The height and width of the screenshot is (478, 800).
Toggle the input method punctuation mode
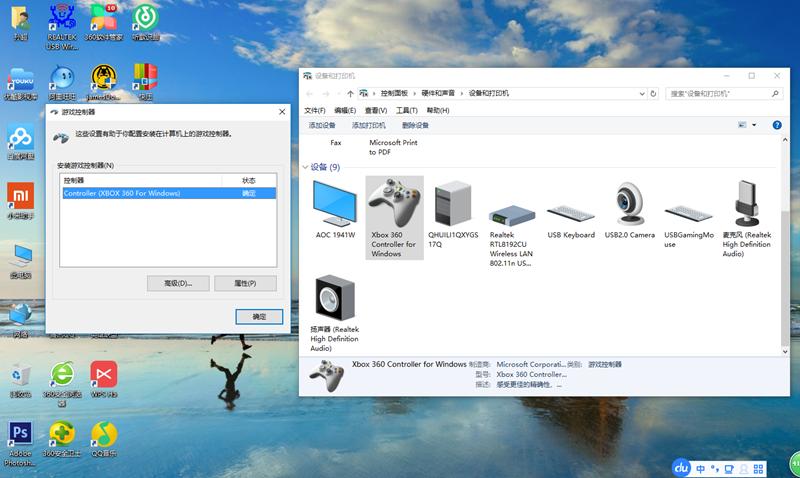(x=715, y=468)
